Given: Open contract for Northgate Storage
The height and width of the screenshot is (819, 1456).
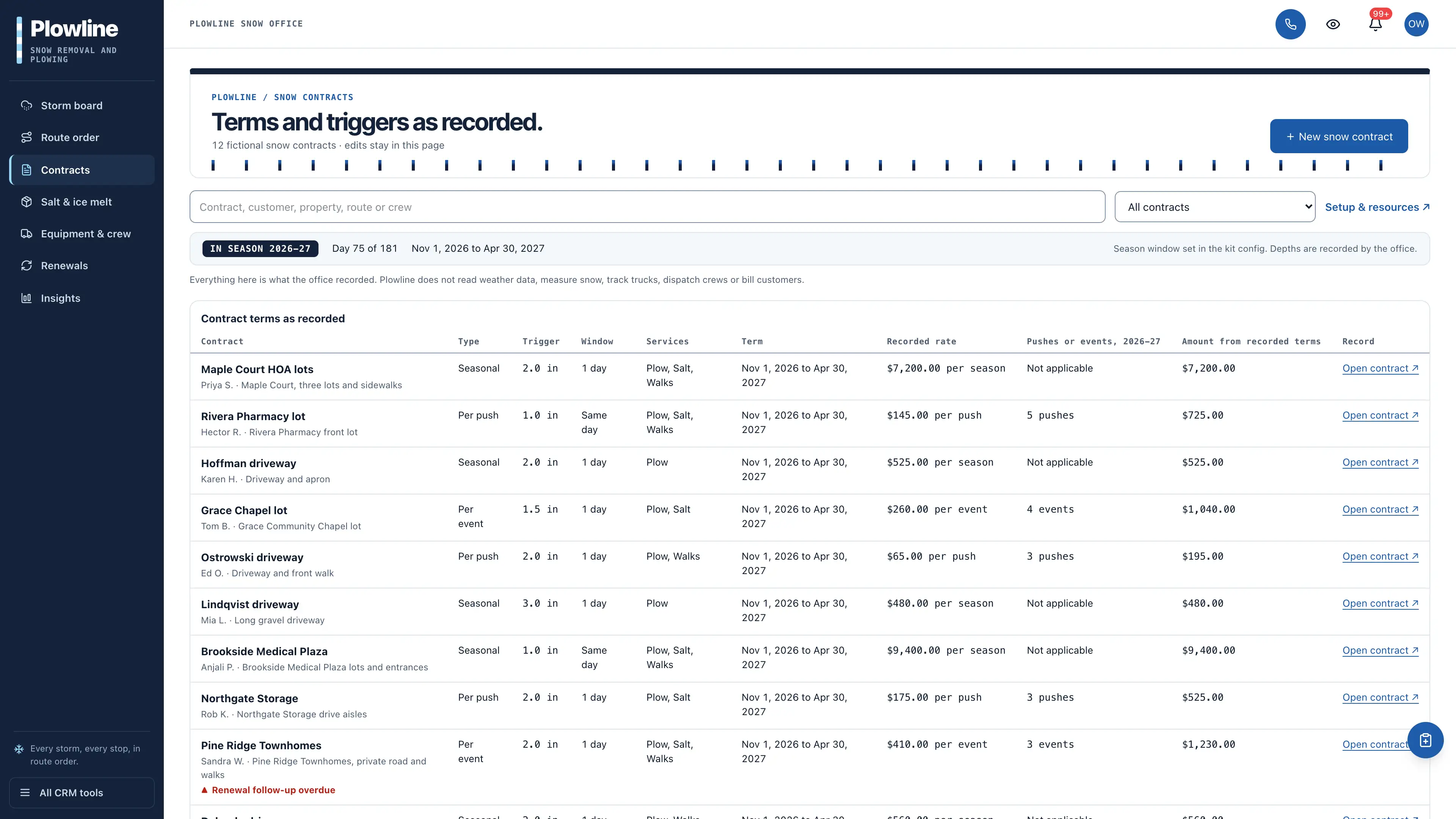Looking at the screenshot, I should coord(1380,698).
